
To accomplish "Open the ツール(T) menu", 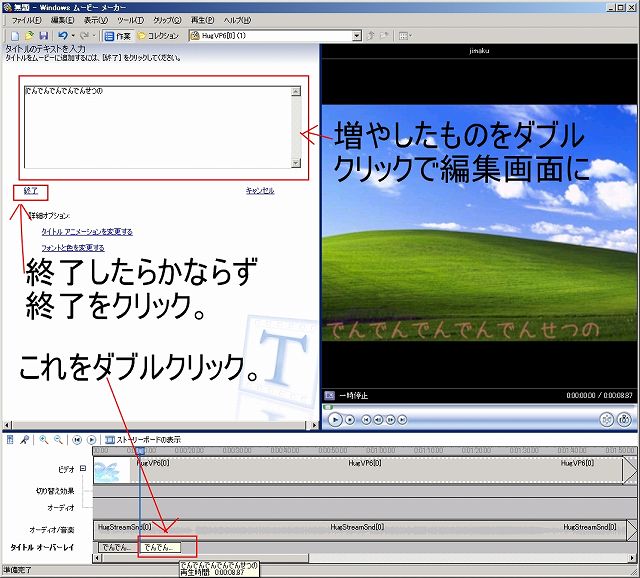I will [x=130, y=20].
